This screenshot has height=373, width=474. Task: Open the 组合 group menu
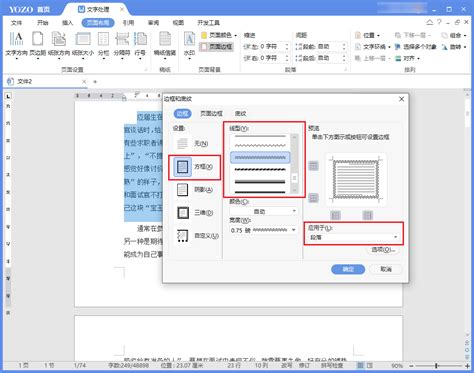click(x=454, y=35)
